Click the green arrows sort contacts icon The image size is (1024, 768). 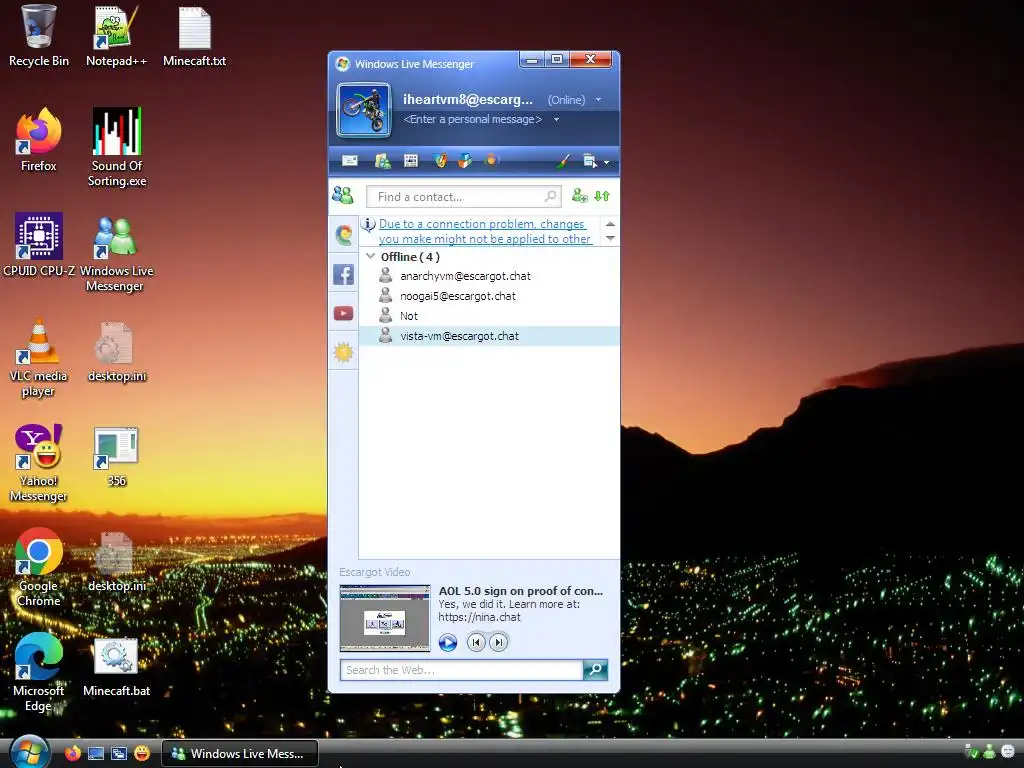[x=602, y=196]
